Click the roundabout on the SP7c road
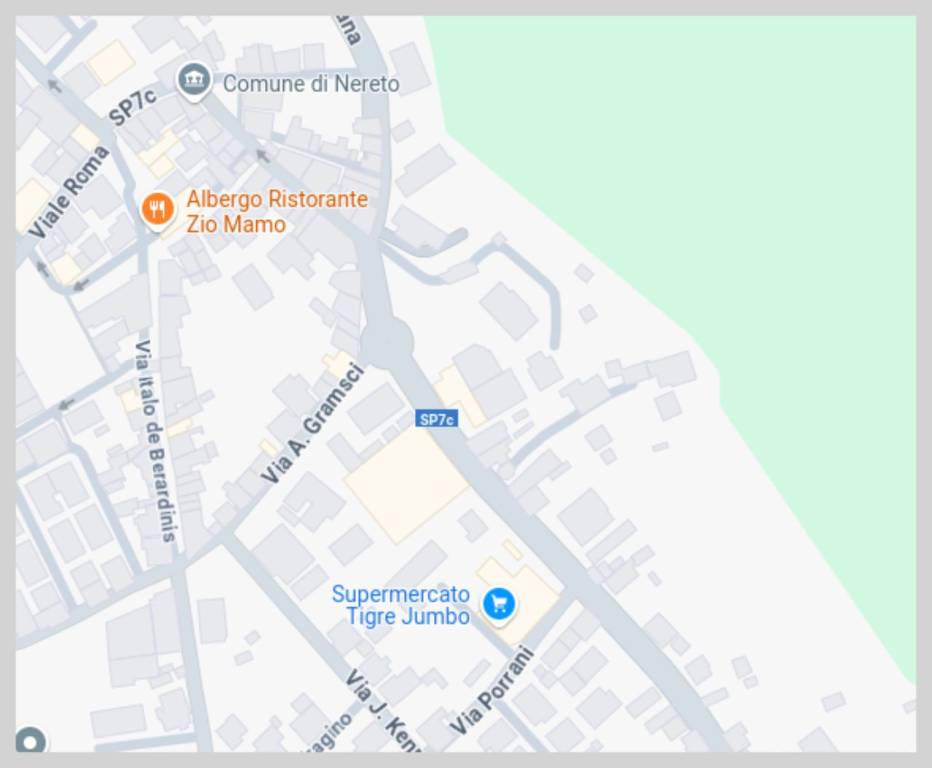 tap(386, 341)
